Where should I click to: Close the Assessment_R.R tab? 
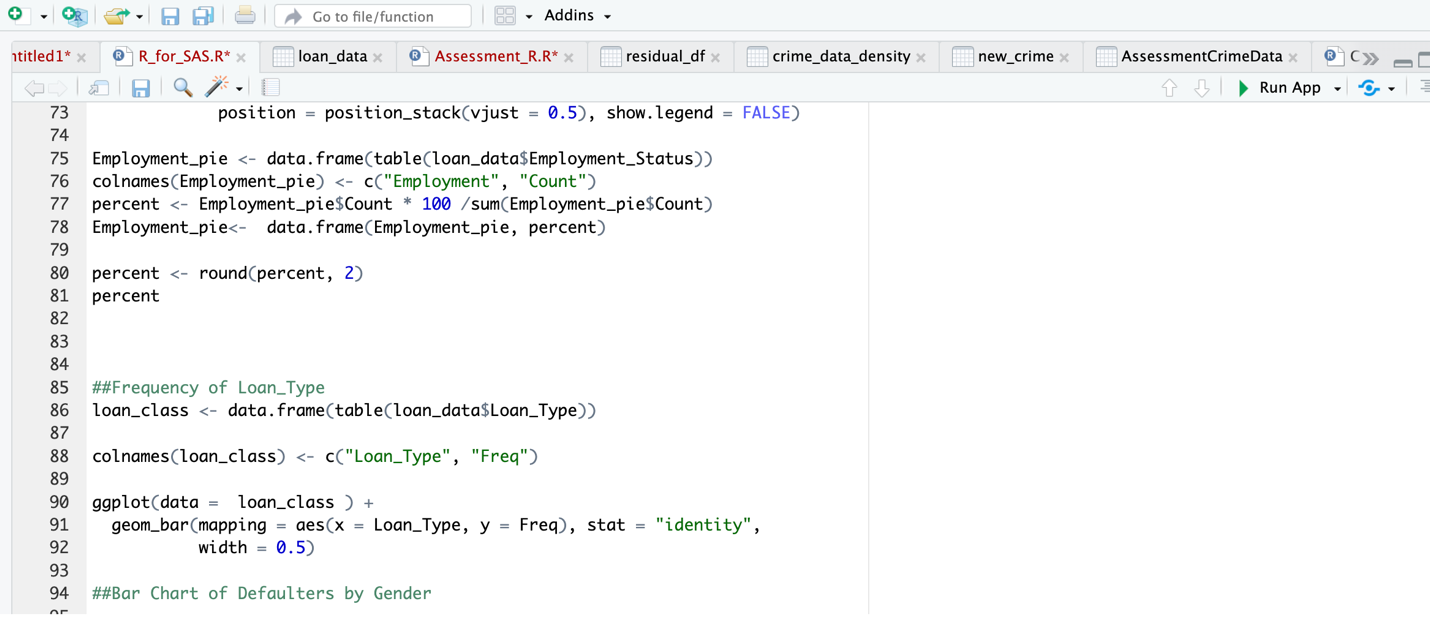(x=569, y=58)
